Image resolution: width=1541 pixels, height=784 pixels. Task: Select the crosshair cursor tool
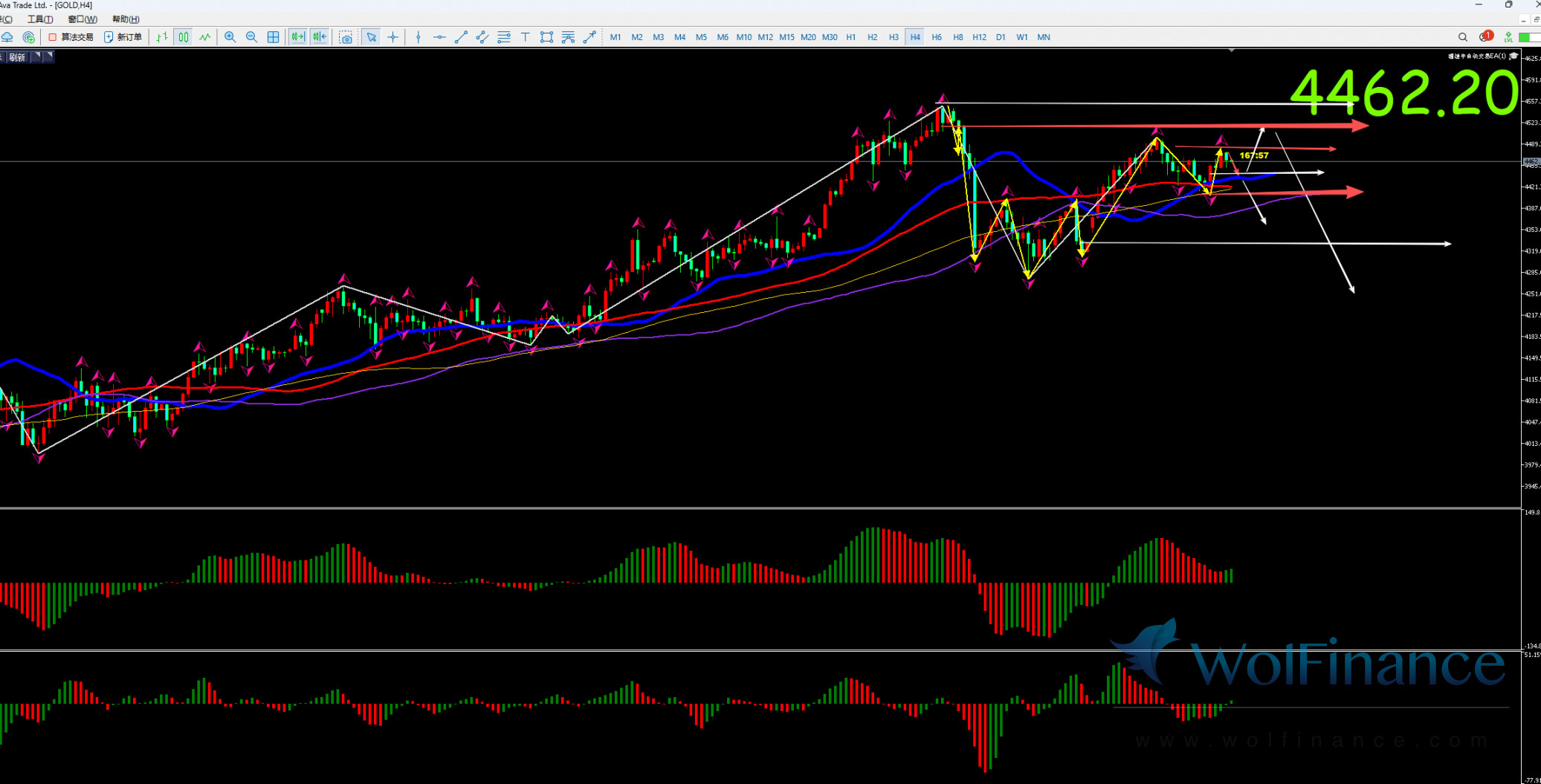[x=393, y=37]
